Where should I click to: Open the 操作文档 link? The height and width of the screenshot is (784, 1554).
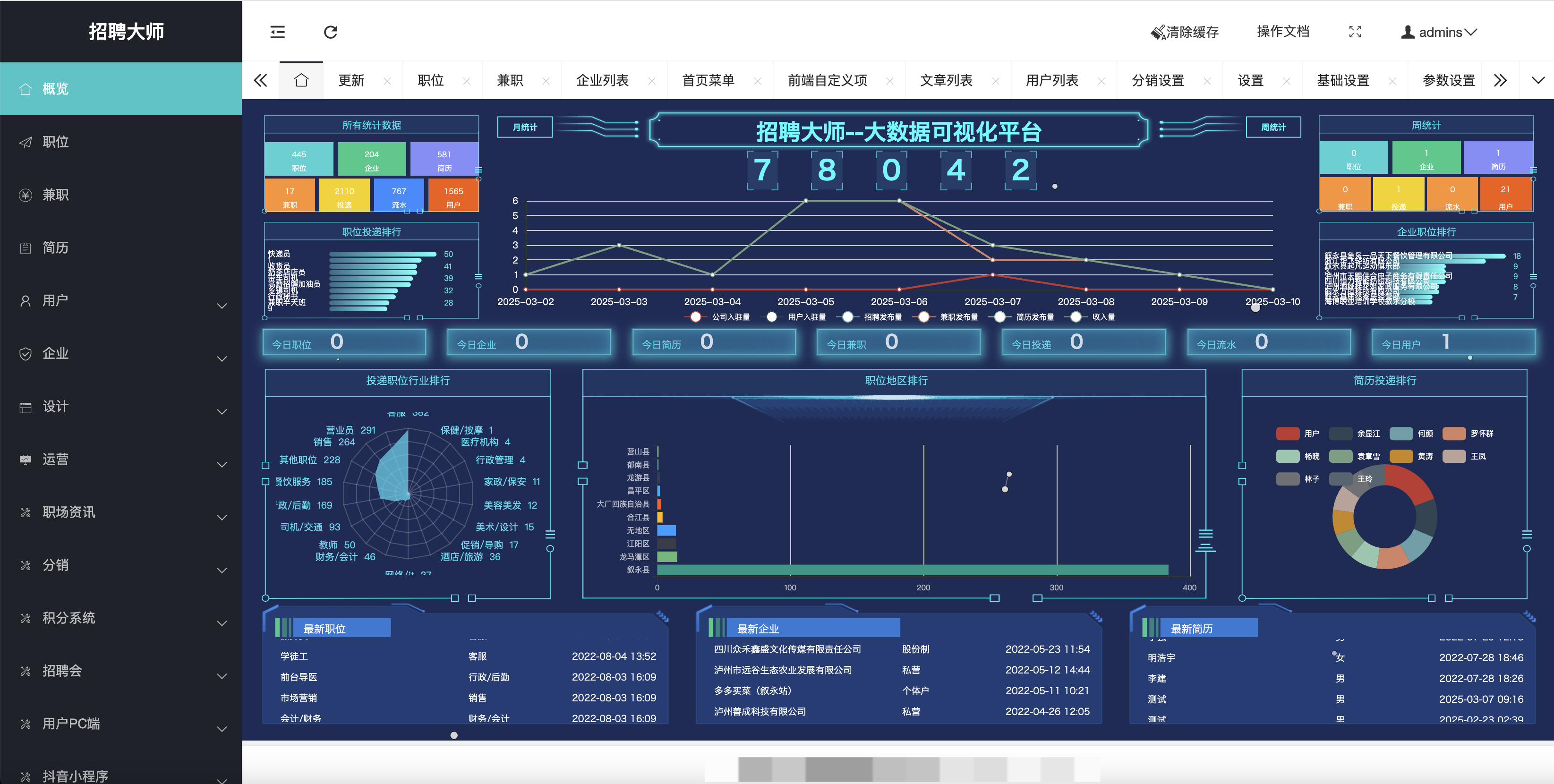(1282, 32)
